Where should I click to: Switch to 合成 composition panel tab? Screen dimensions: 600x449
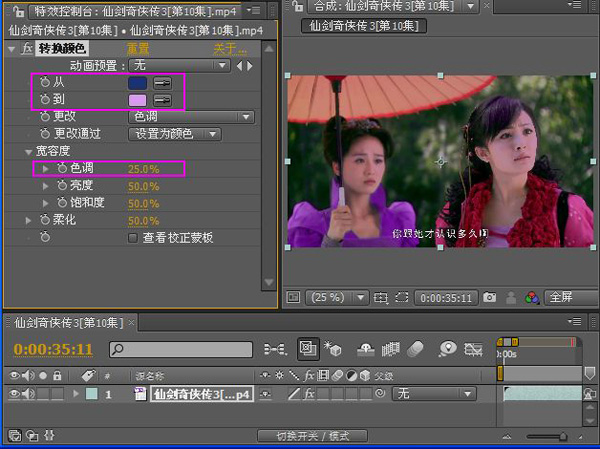[384, 6]
